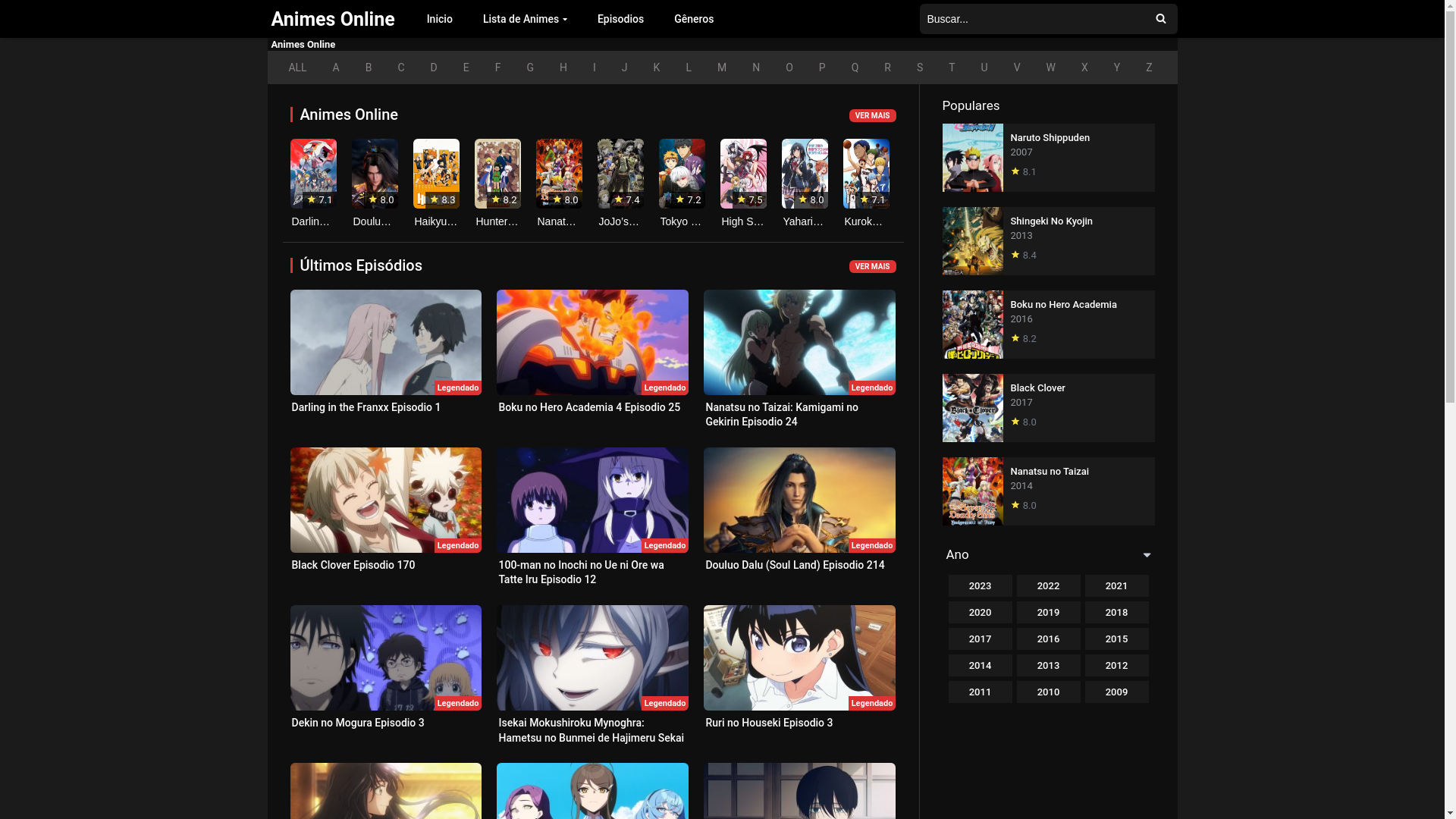Filter by year 2010
This screenshot has height=819, width=1456.
click(x=1048, y=692)
